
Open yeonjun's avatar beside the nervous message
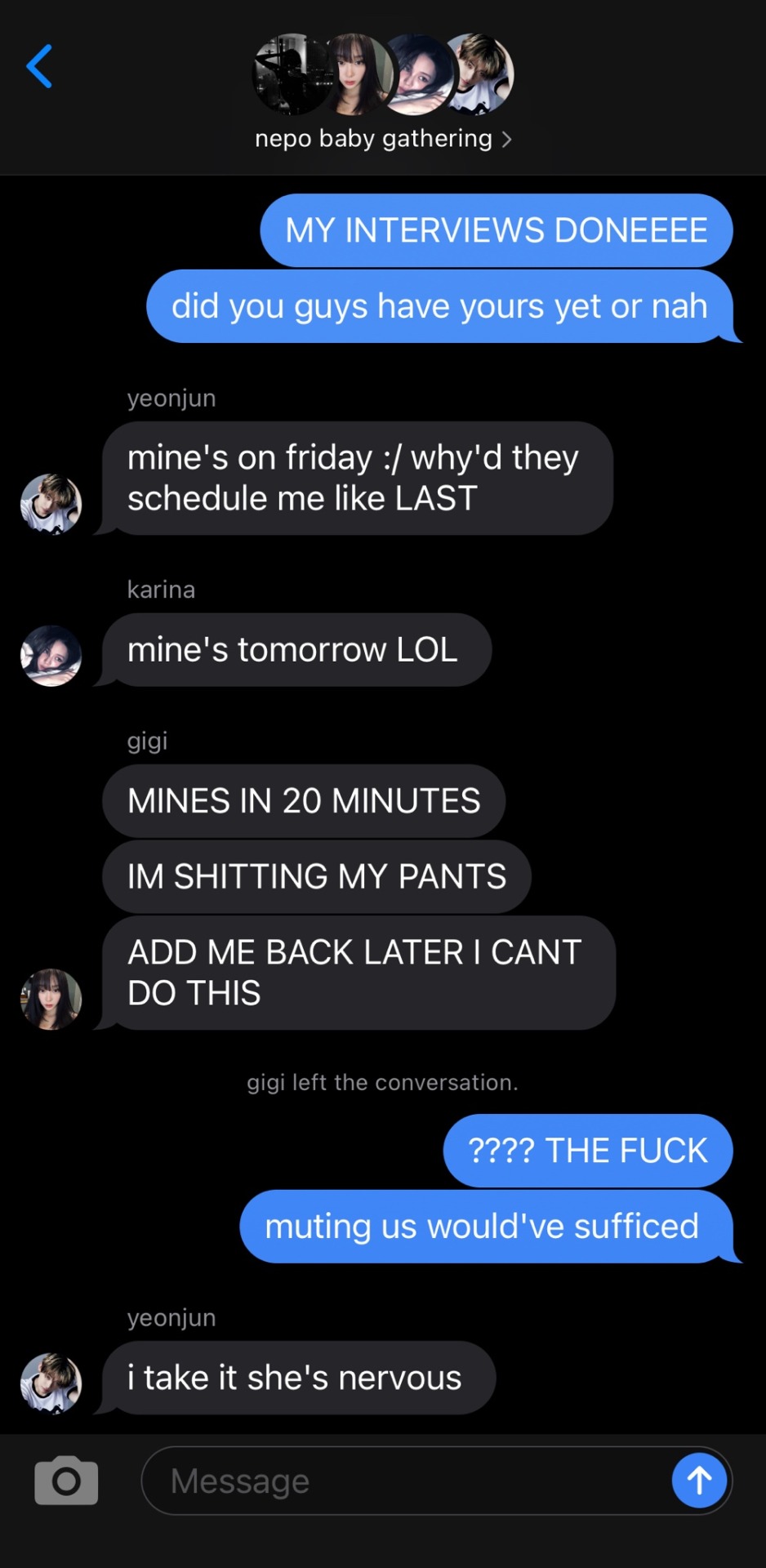click(x=51, y=1383)
